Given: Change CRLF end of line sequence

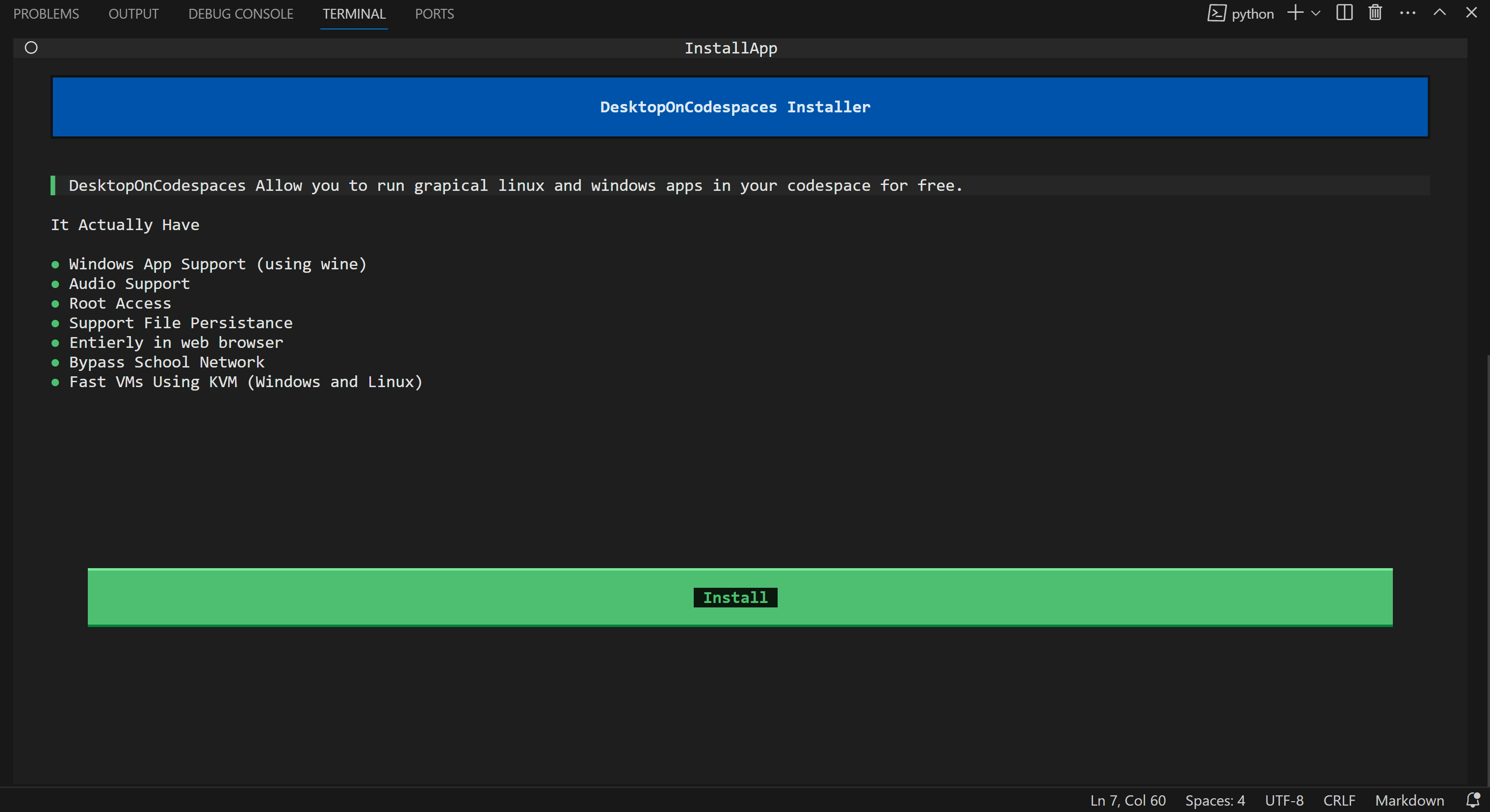Looking at the screenshot, I should point(1339,800).
